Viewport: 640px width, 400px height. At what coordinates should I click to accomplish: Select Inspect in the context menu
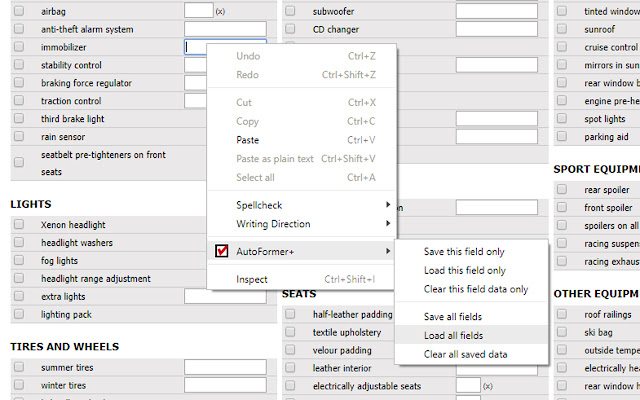(252, 279)
